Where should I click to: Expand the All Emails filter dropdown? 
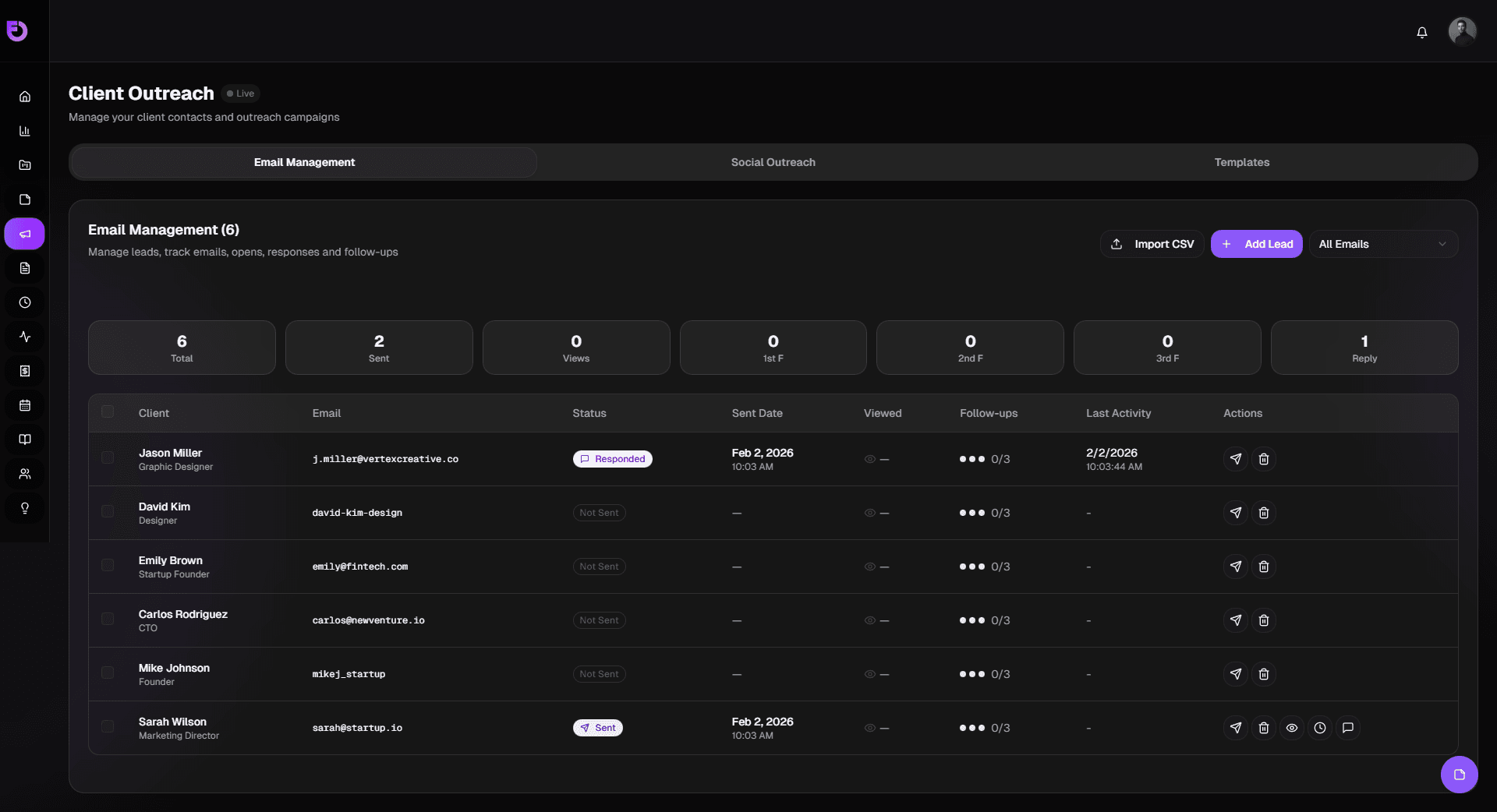click(x=1382, y=244)
